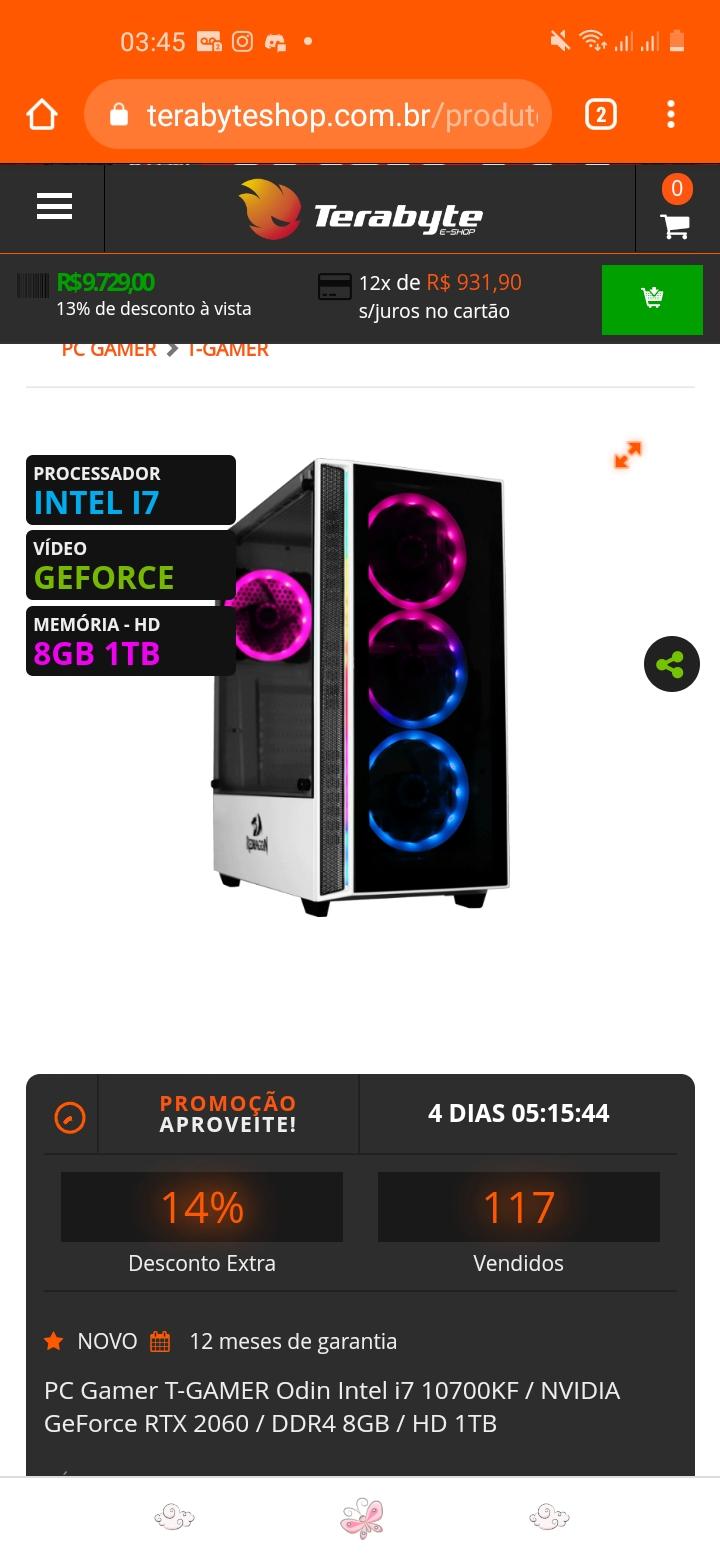Tap the gaming PC product image

[x=361, y=686]
